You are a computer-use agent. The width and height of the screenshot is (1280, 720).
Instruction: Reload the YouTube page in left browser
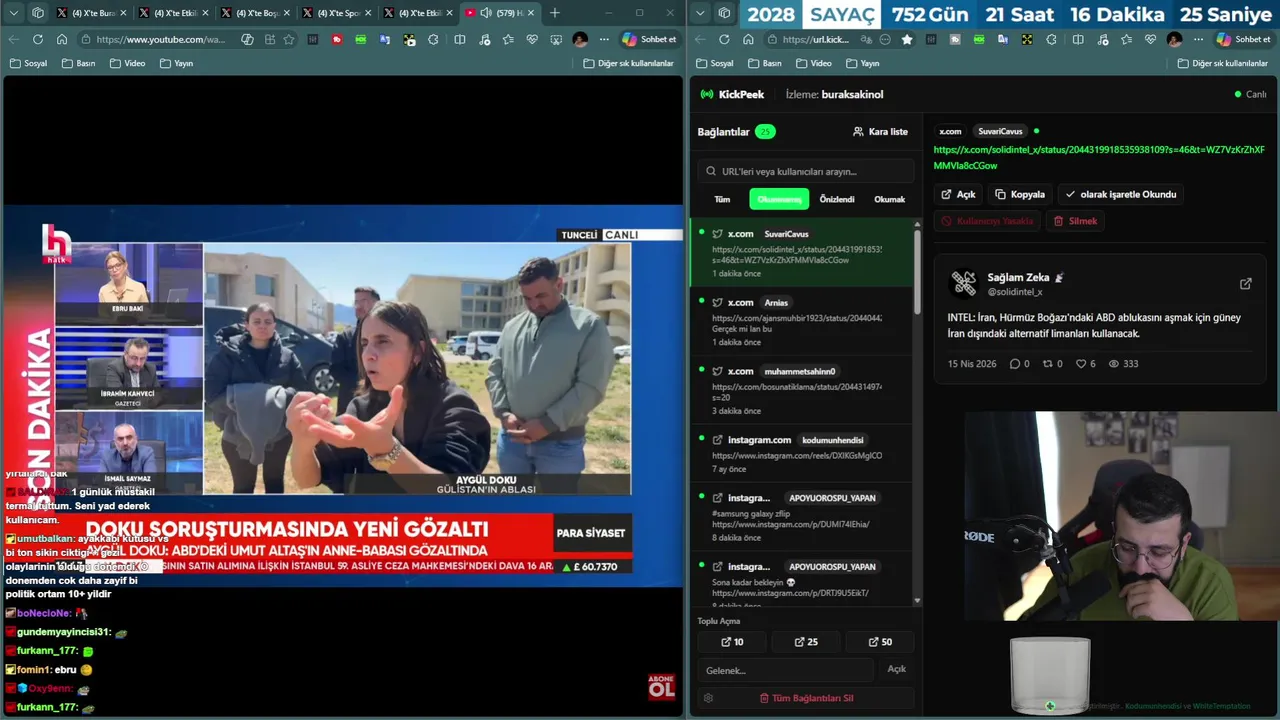(x=37, y=39)
